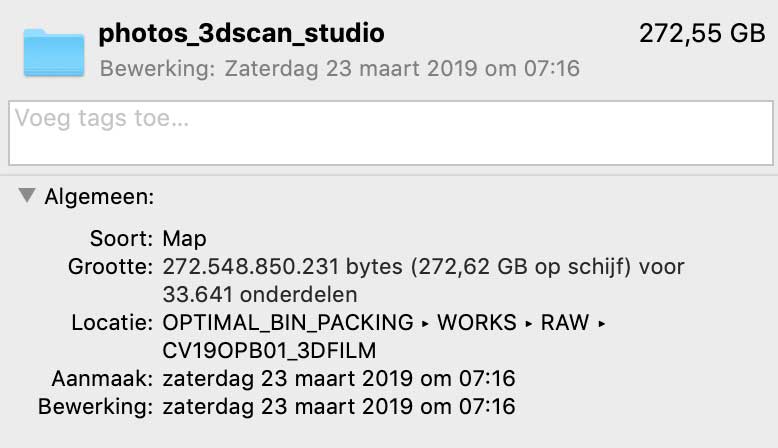Select the bottom Bewerking date value
Viewport: 778px width, 448px height.
[338, 407]
